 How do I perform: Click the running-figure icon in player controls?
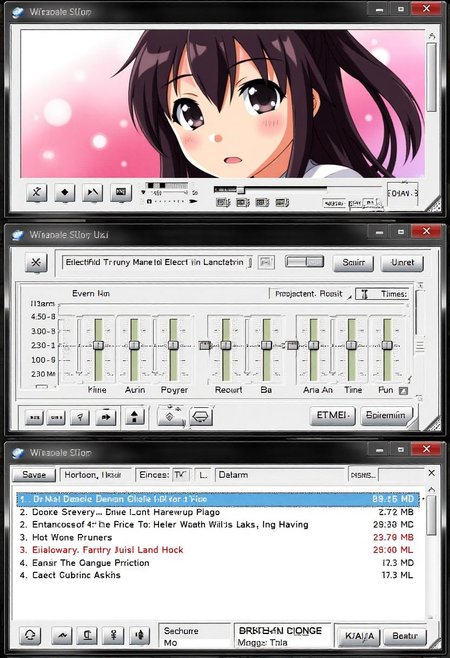pyautogui.click(x=37, y=193)
